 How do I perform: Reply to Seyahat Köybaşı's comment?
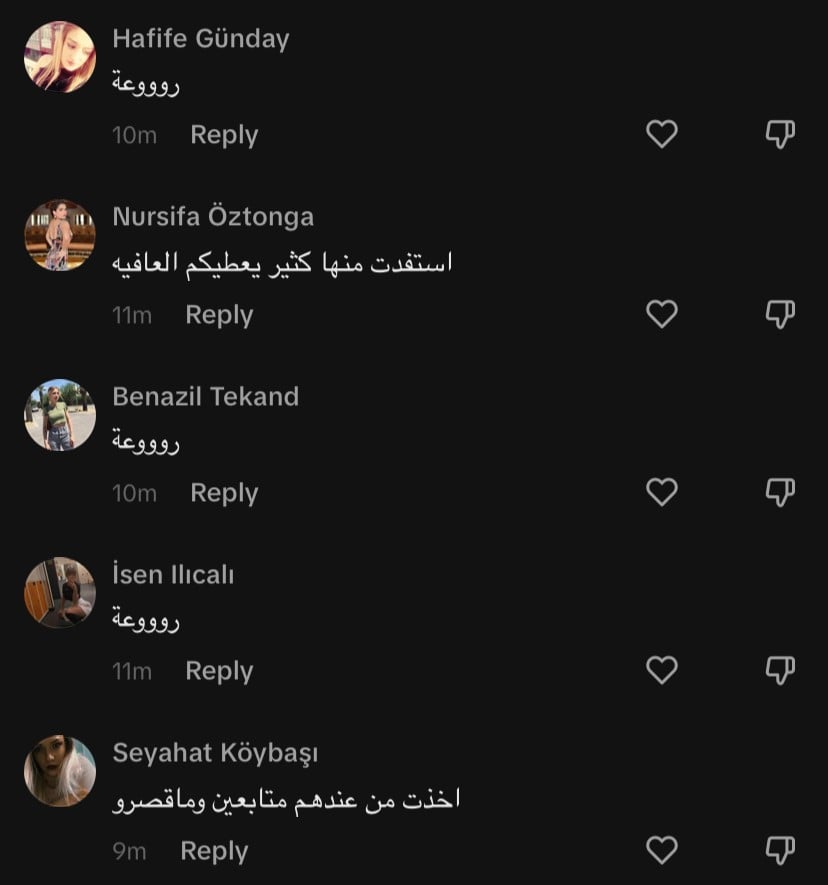[214, 851]
